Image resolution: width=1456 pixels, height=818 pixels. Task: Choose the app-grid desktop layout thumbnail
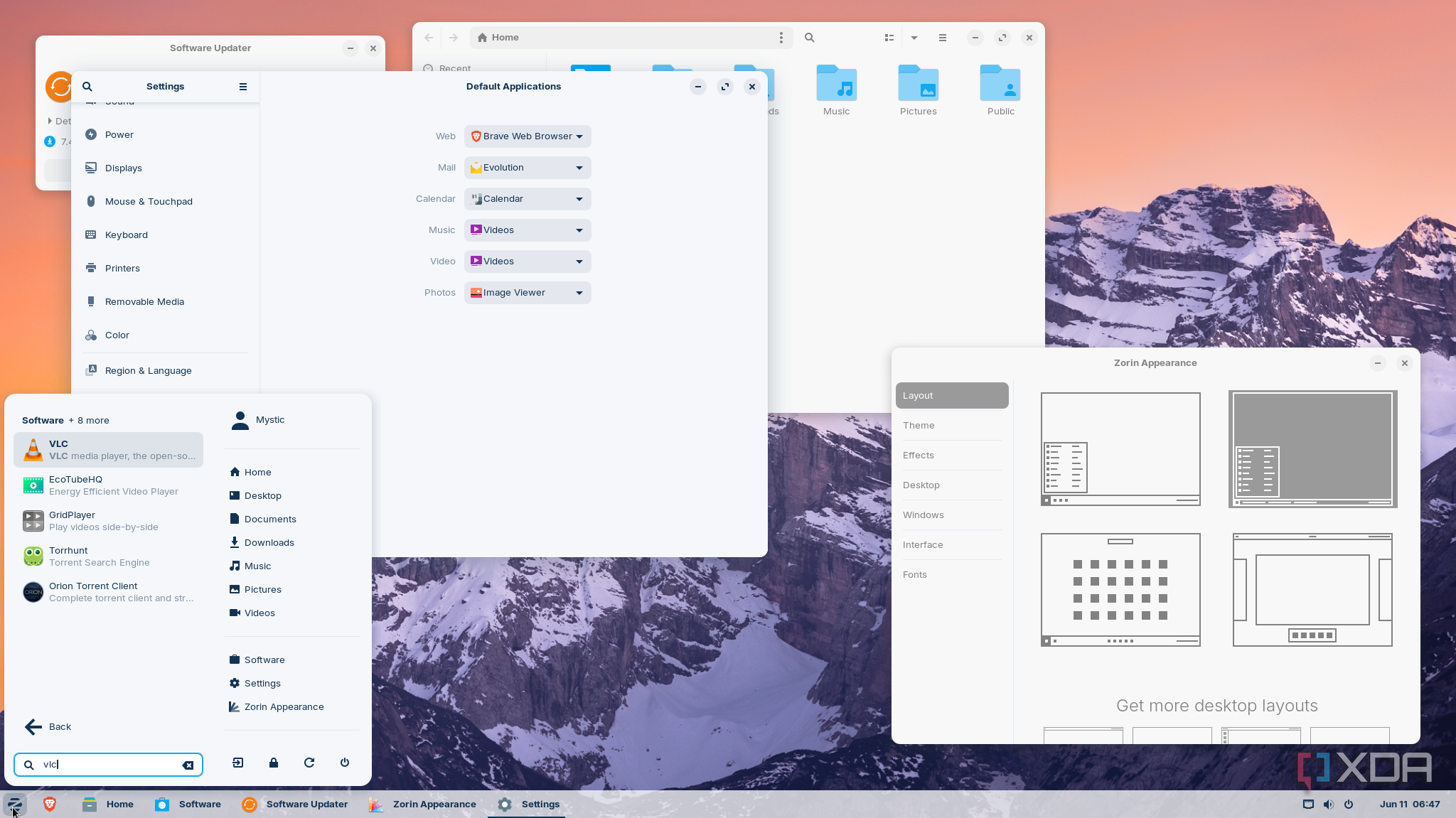1120,590
